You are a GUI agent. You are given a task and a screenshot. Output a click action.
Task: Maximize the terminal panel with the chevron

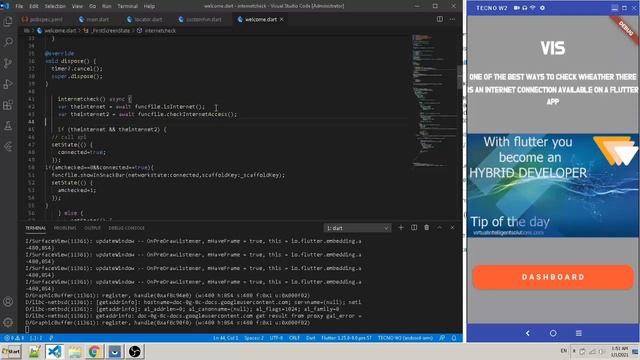440,228
